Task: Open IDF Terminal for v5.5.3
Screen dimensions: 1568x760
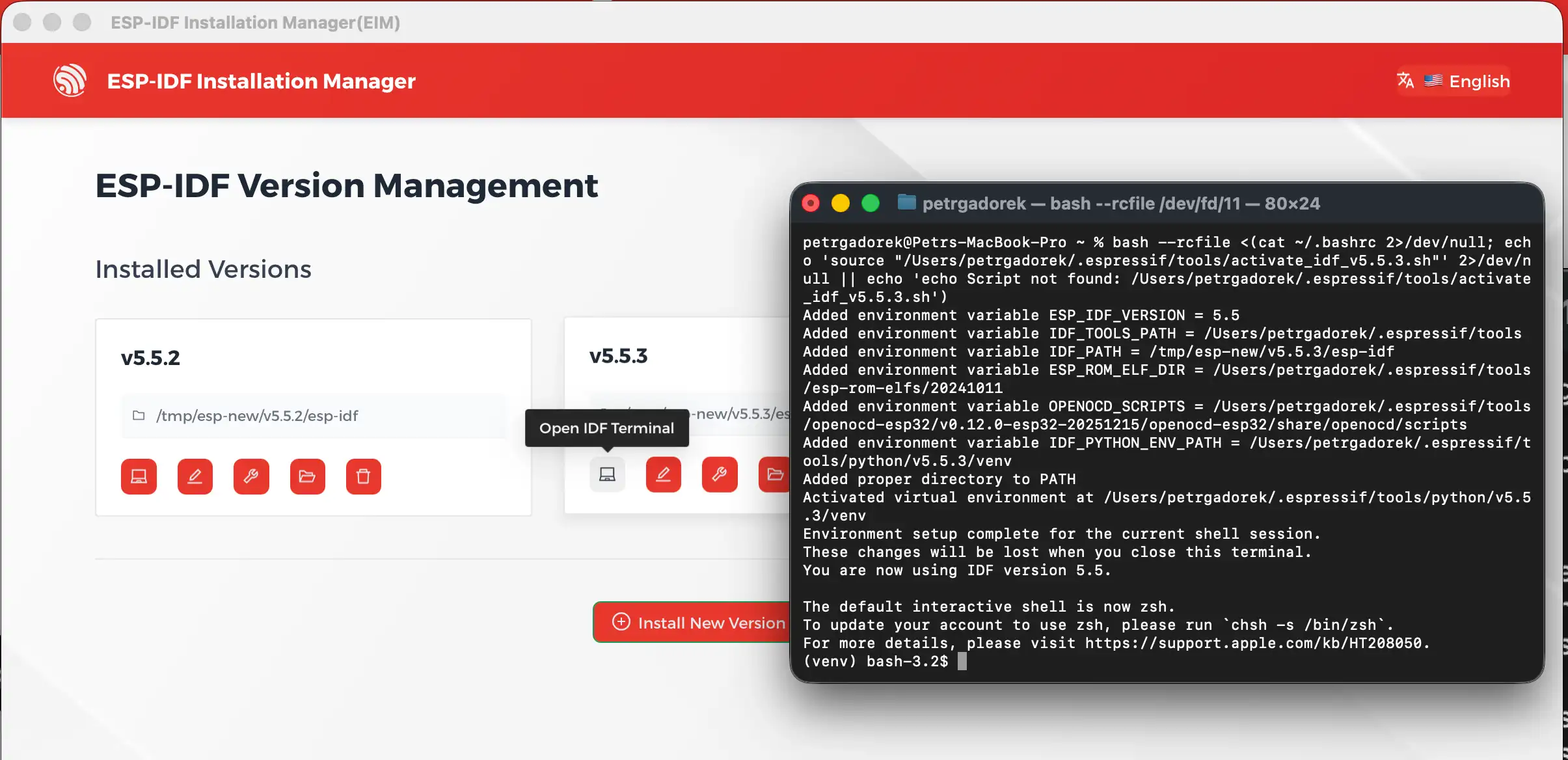Action: click(607, 474)
